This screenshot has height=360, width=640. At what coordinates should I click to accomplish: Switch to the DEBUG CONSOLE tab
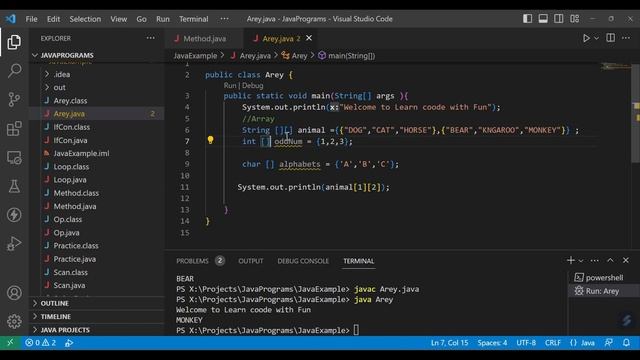coord(303,261)
